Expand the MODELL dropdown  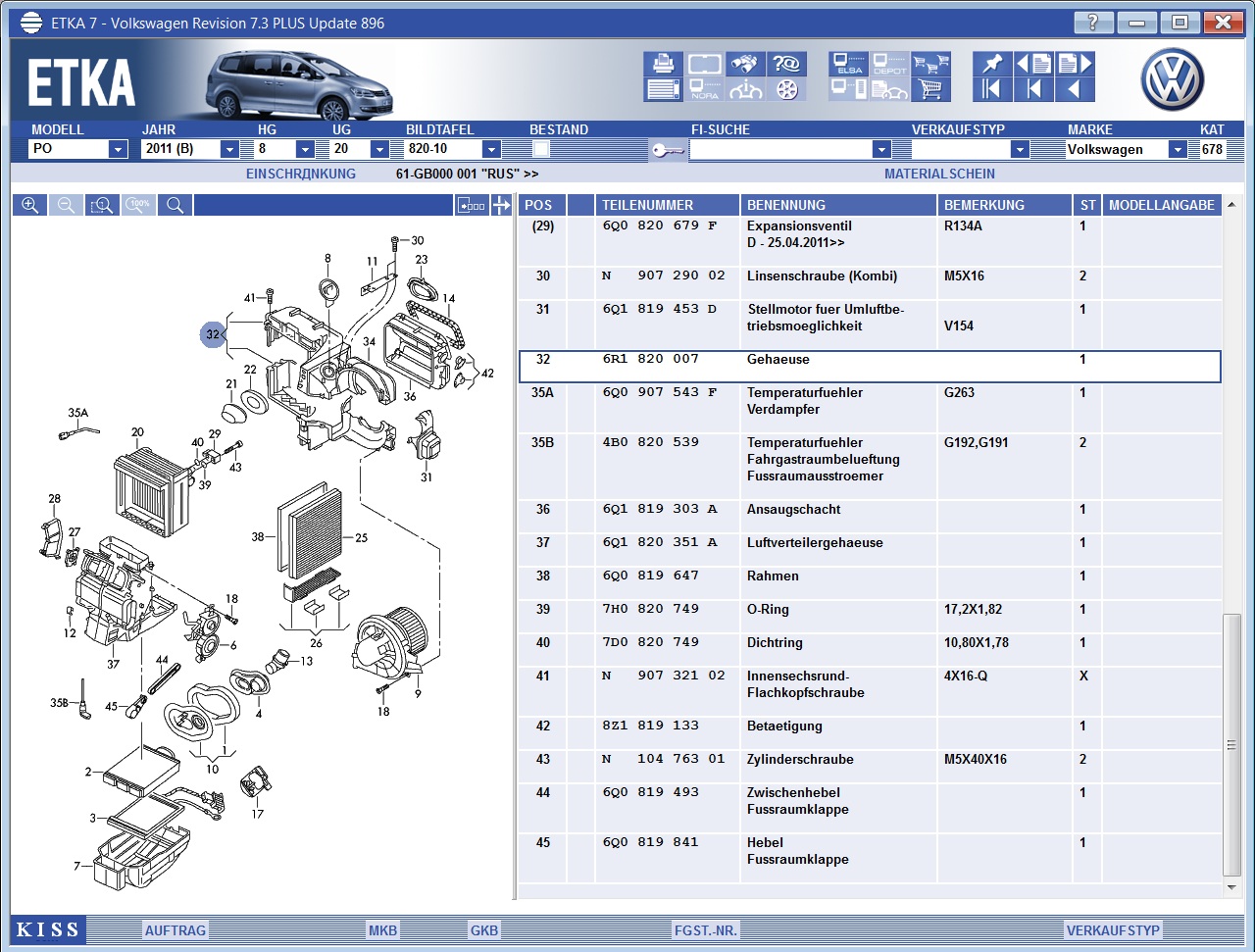coord(118,149)
